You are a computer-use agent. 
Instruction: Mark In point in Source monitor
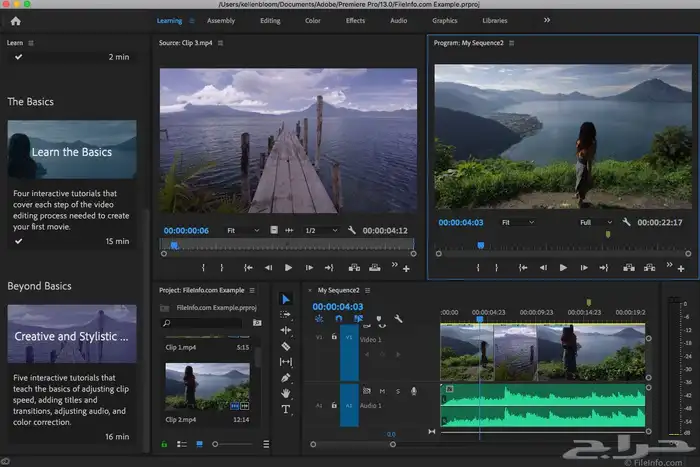point(203,267)
